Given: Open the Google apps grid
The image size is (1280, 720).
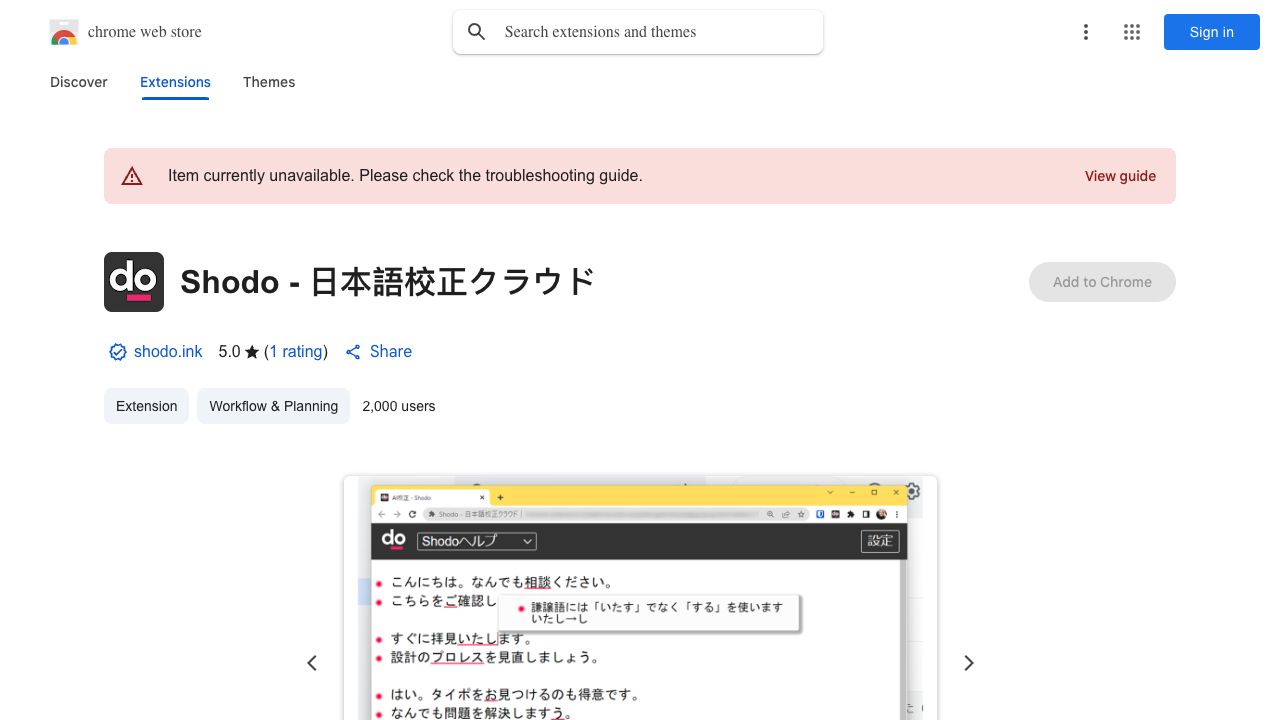Looking at the screenshot, I should click(x=1131, y=32).
